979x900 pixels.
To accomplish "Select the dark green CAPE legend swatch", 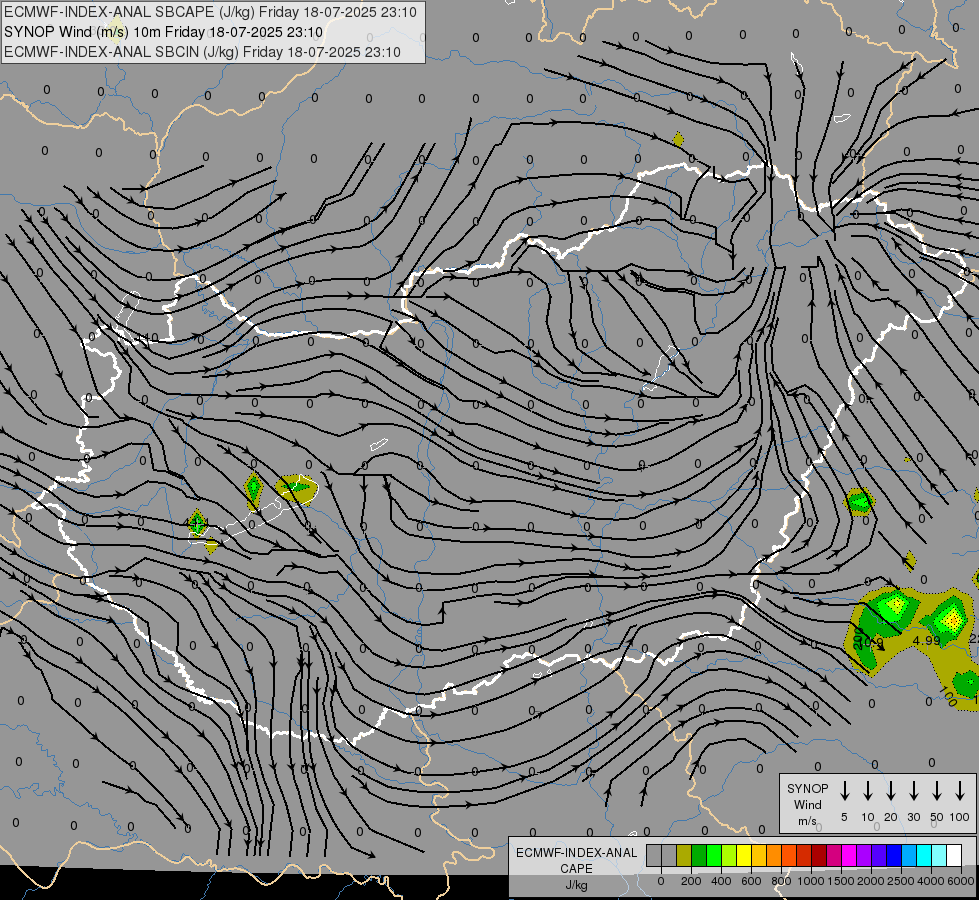I will pos(699,855).
